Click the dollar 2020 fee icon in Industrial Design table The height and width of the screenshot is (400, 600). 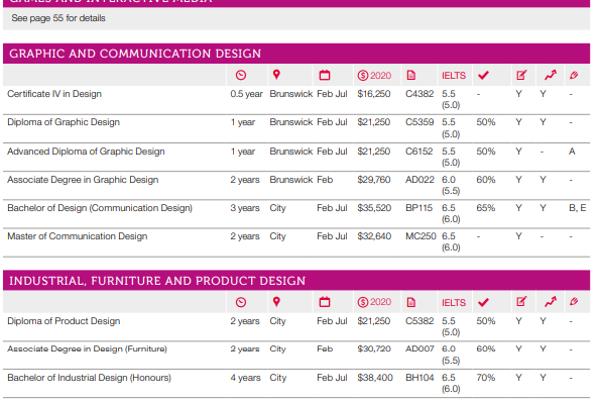click(373, 302)
